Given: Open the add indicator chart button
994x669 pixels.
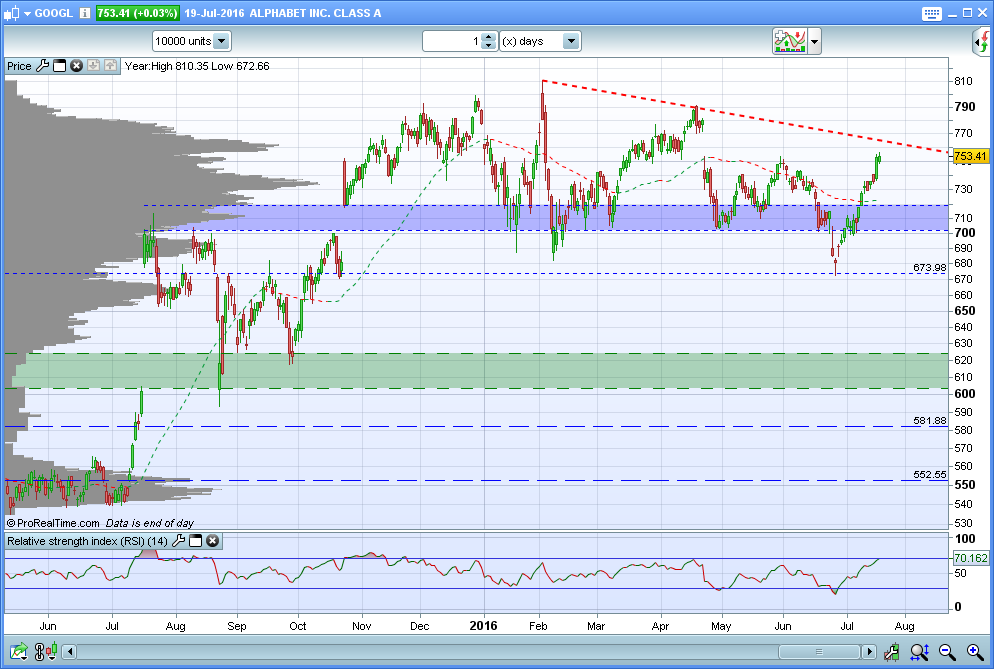Looking at the screenshot, I should pos(789,41).
